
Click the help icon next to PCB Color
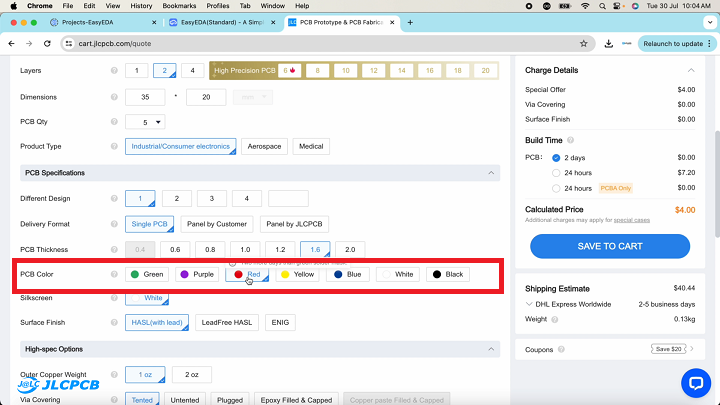114,274
